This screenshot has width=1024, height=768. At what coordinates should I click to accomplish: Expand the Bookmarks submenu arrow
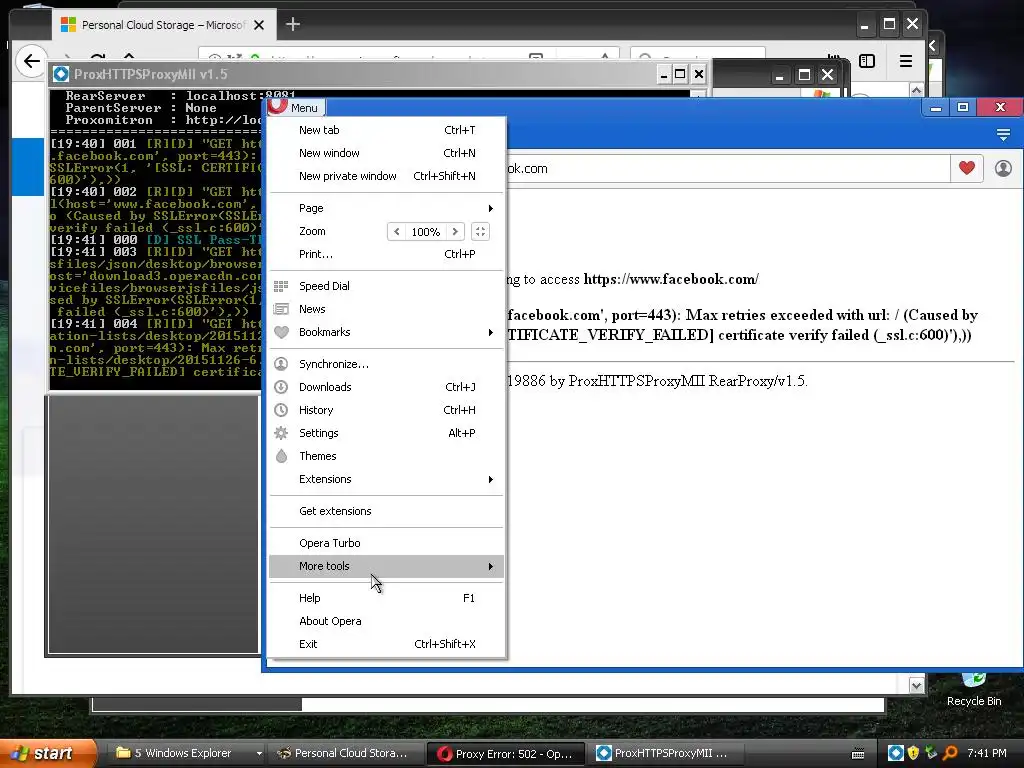[x=490, y=332]
